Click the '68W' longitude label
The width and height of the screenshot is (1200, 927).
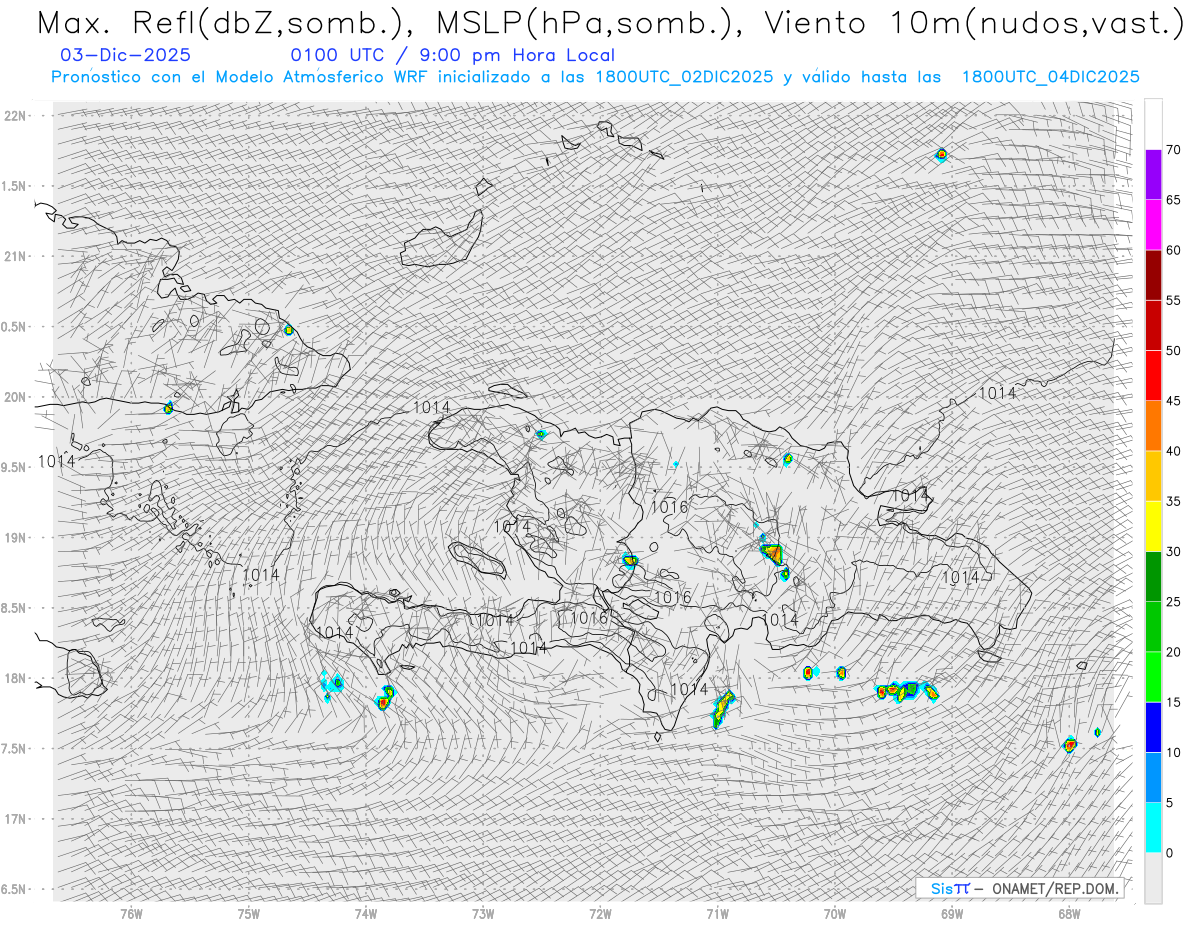coord(1069,913)
